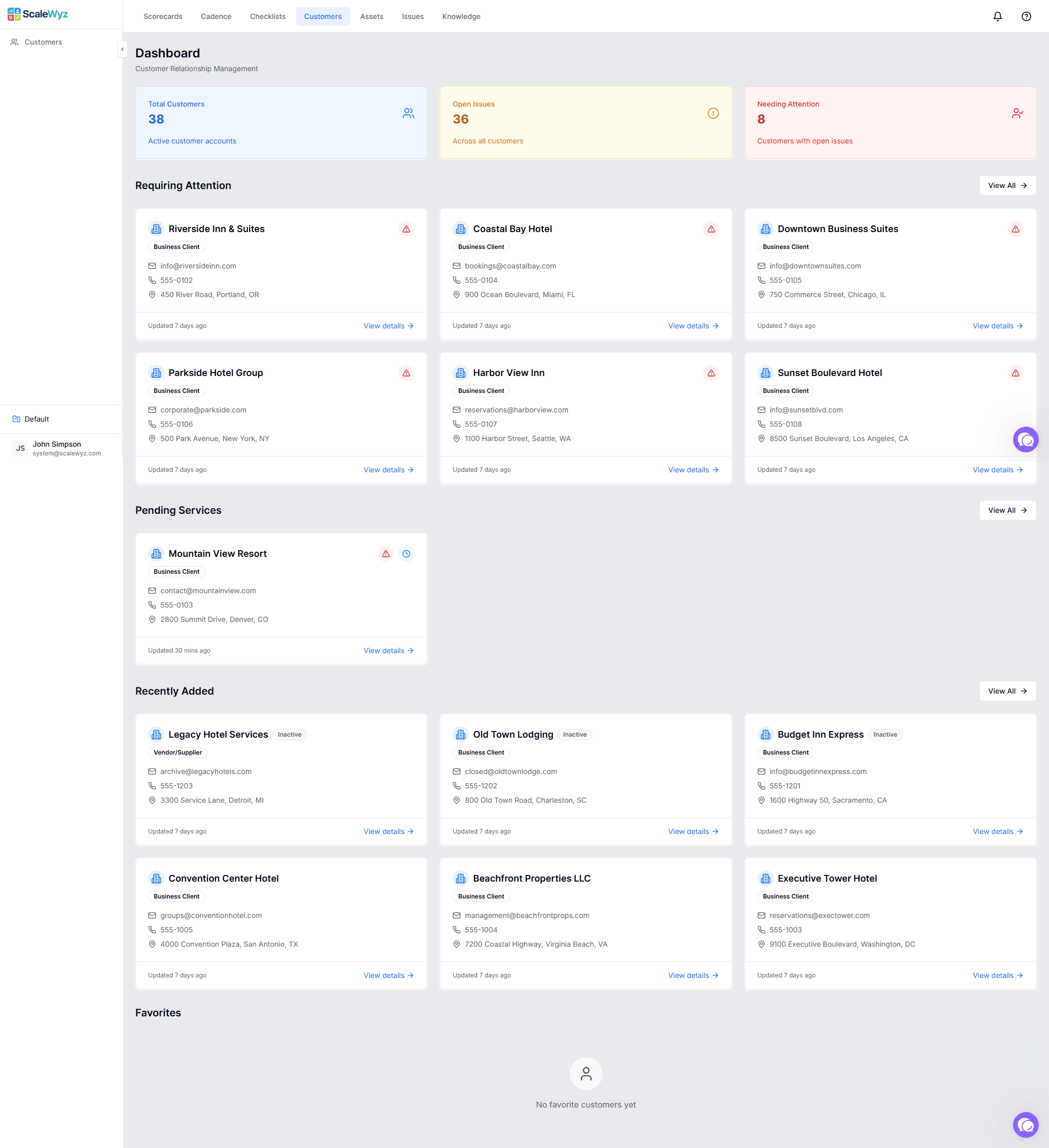Click the people icon on Total Customers card

pos(408,113)
